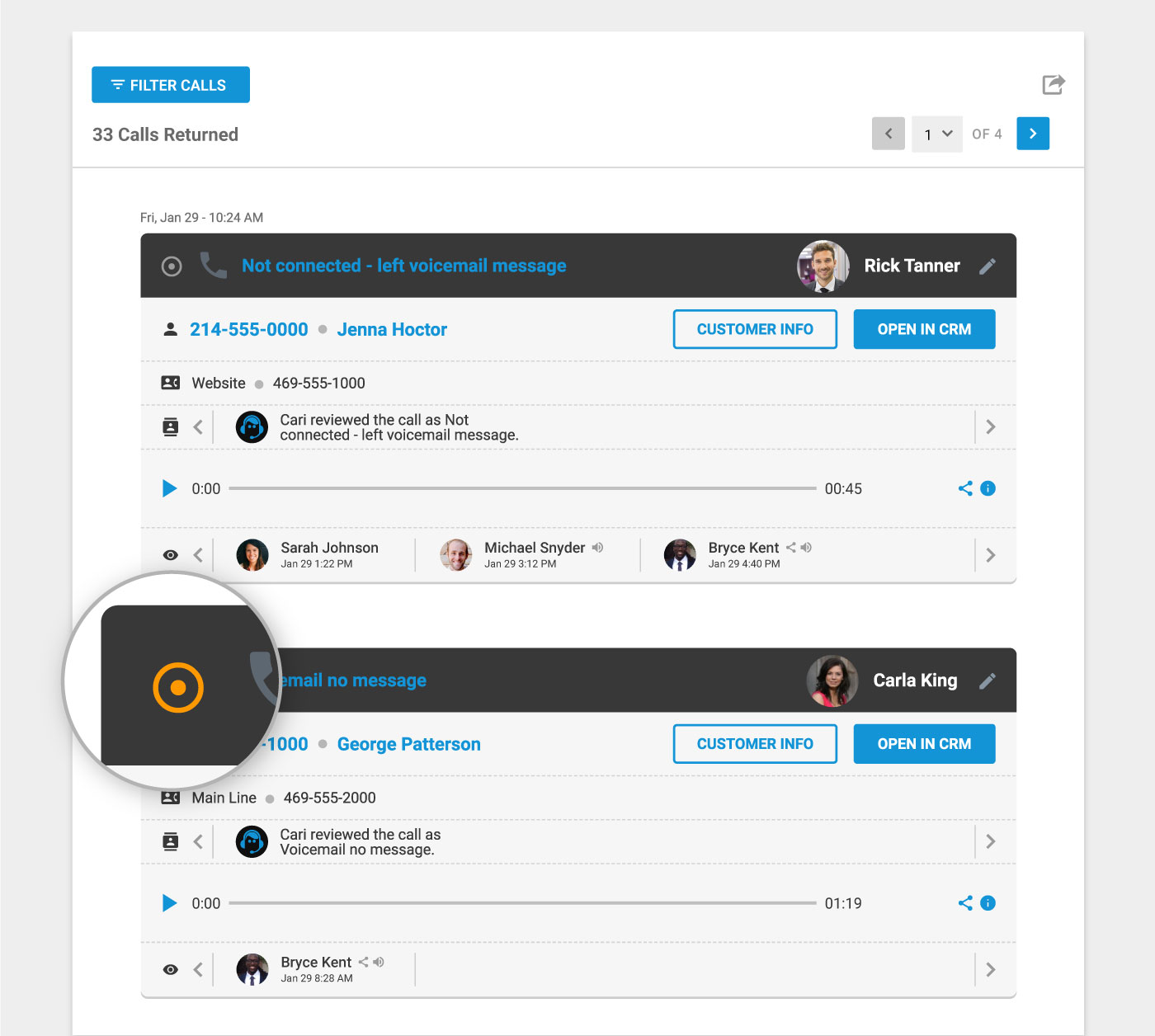Show next review note in Jenna Hoctor call

[991, 426]
